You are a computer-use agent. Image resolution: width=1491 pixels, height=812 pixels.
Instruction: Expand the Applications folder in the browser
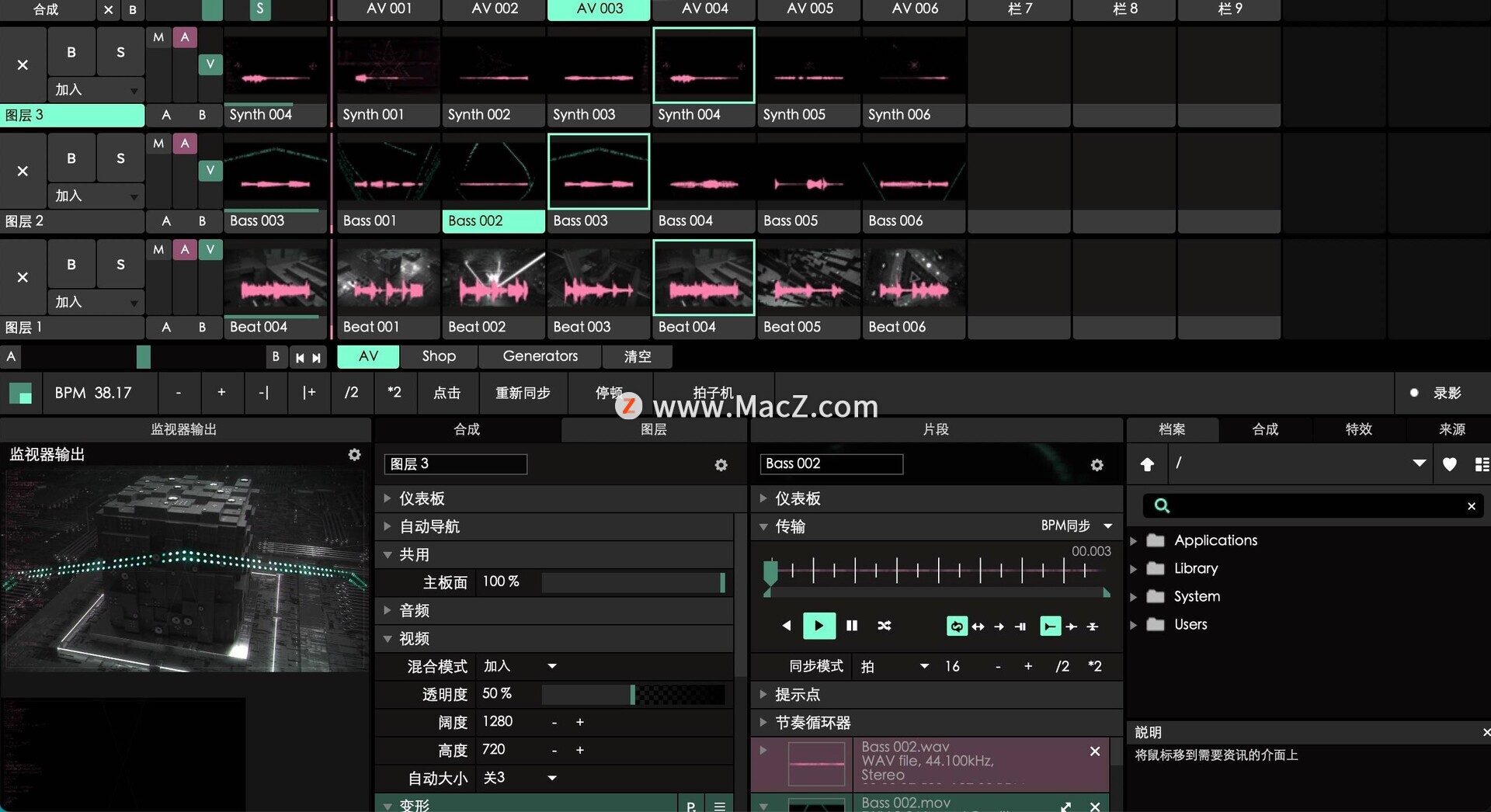tap(1134, 540)
